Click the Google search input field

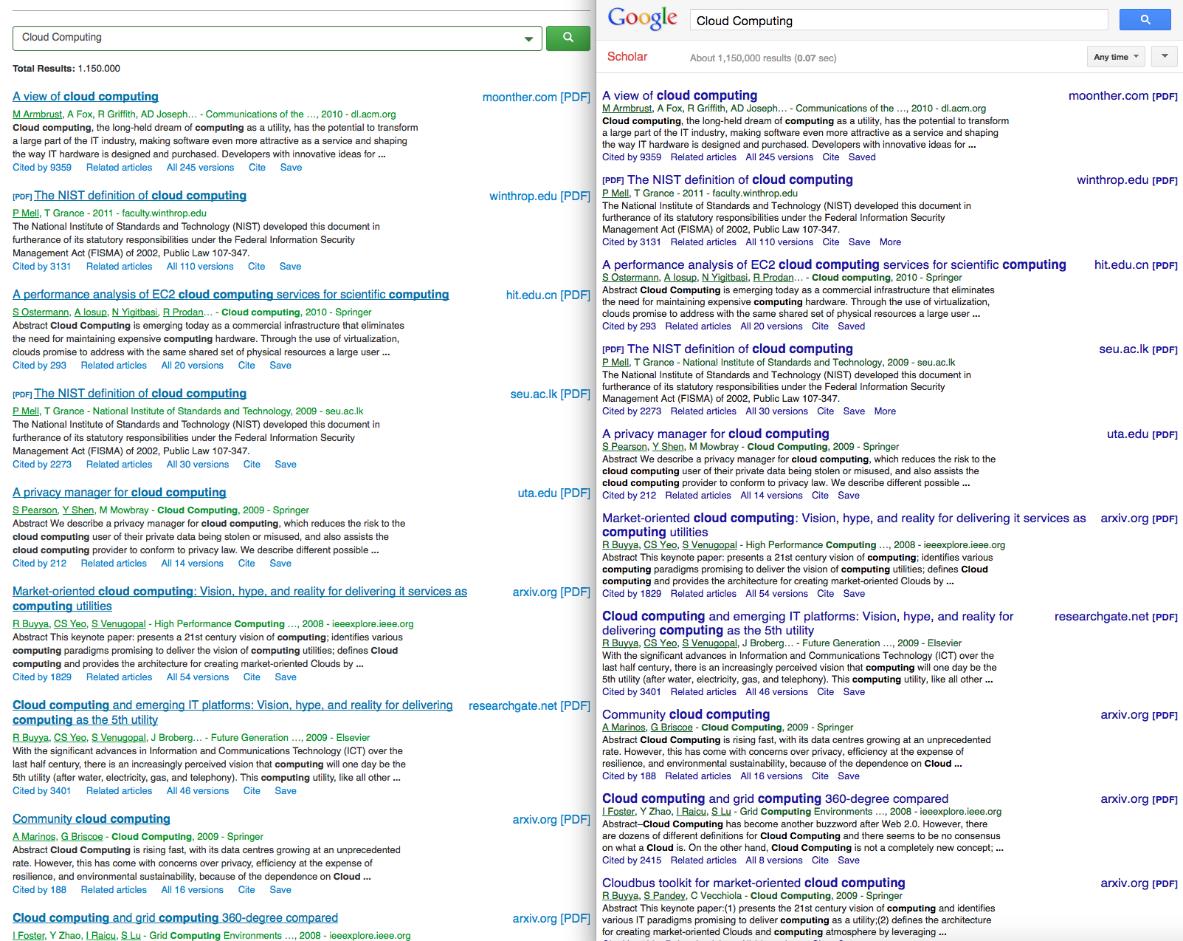[899, 20]
